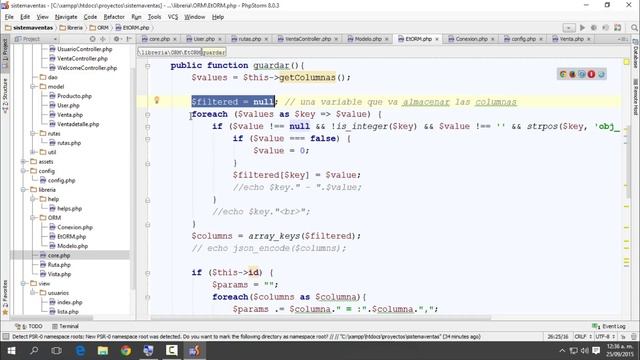The image size is (640, 360).
Task: Open UTF-8 encoding selector
Action: coord(605,337)
